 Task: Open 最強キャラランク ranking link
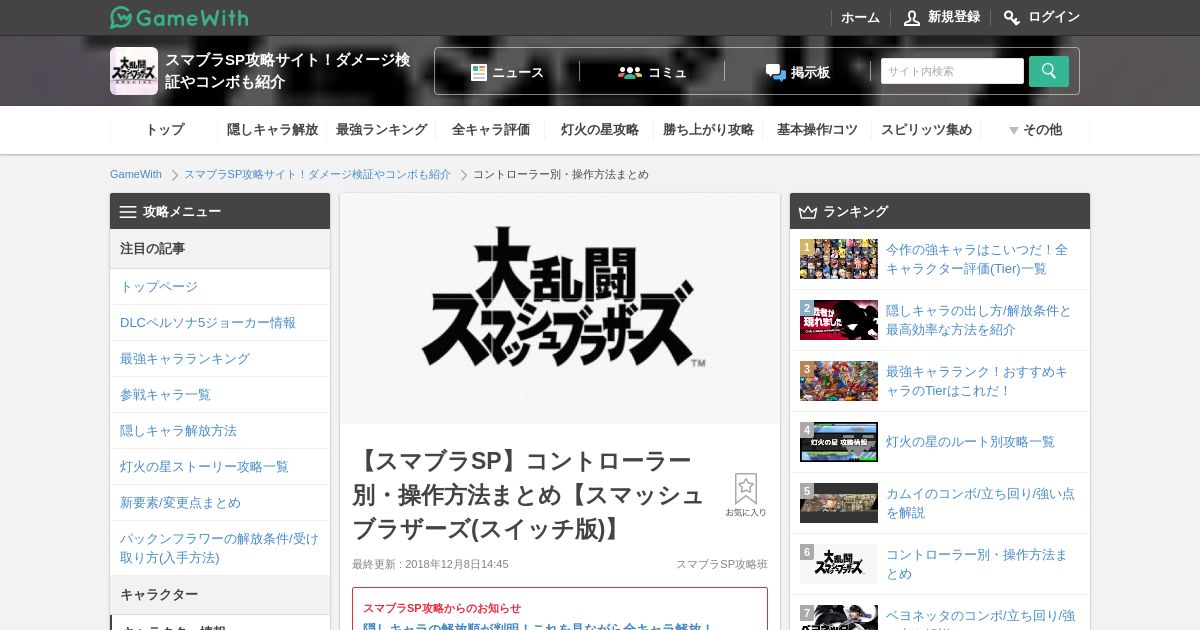(976, 381)
